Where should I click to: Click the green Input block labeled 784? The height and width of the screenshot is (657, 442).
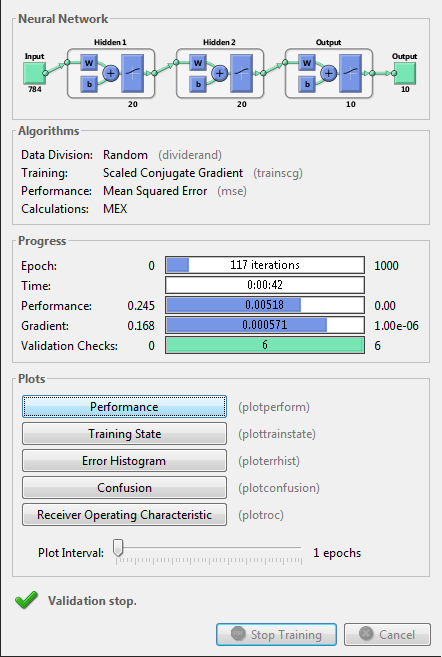[34, 73]
